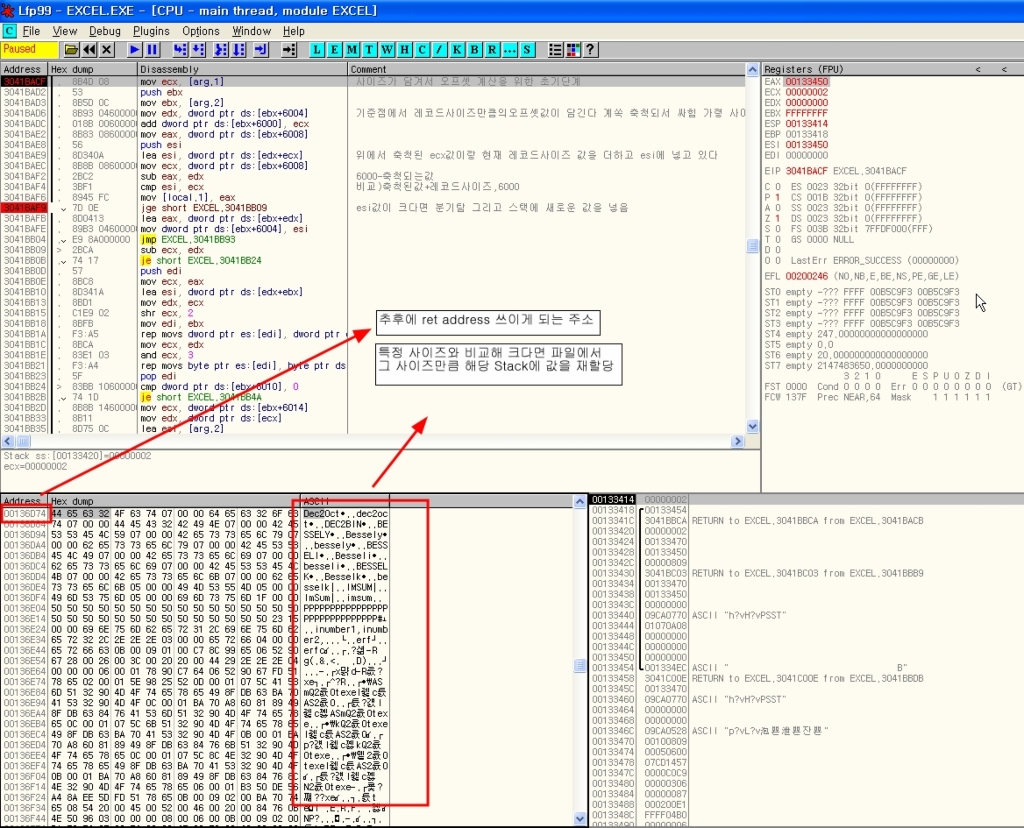This screenshot has width=1024, height=828.
Task: Select the 'je short EXCEL.3041BB24' instruction
Action: [x=201, y=260]
